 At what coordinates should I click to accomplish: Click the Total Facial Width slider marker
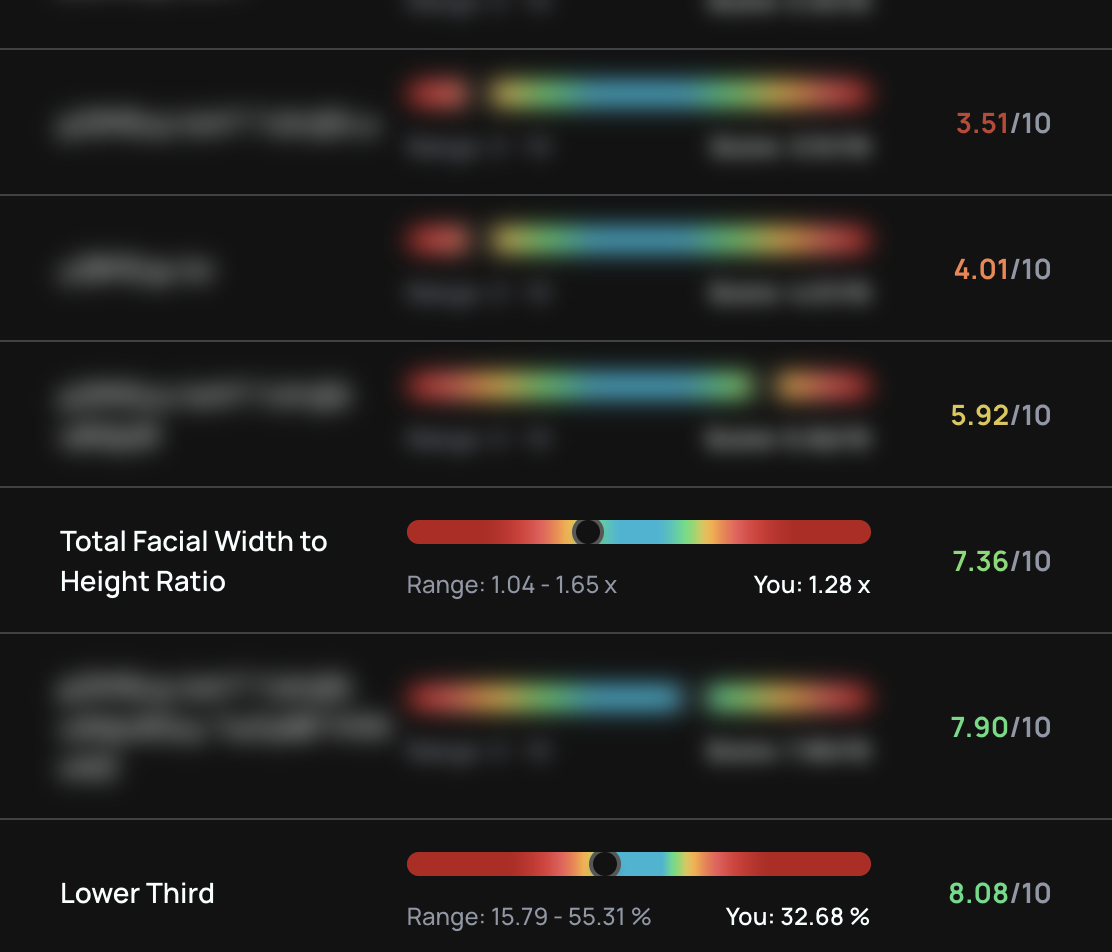tap(587, 532)
